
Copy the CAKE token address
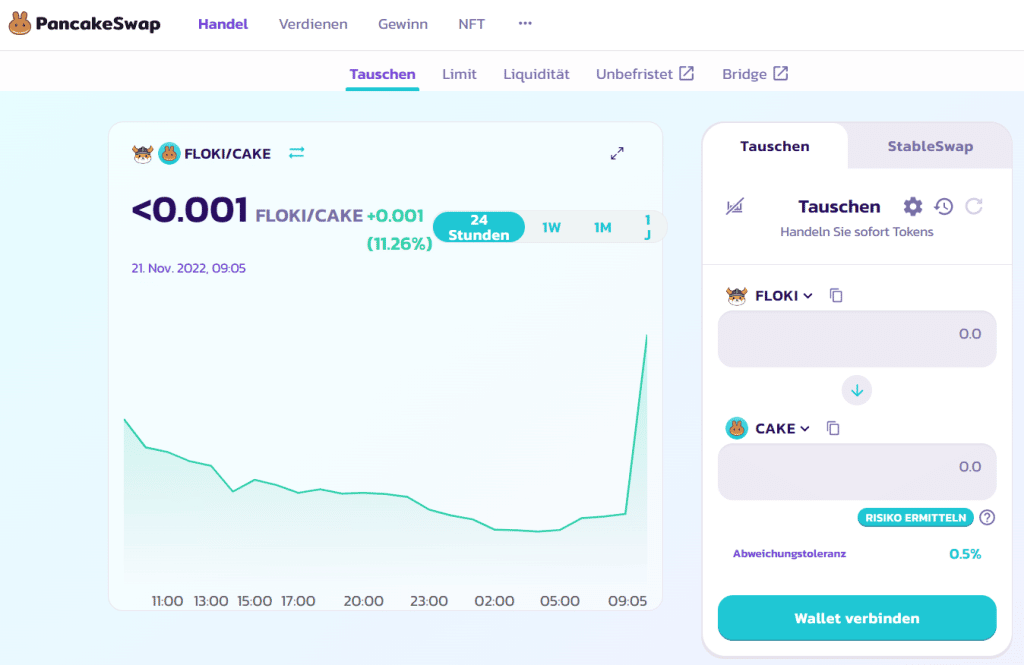click(x=833, y=429)
